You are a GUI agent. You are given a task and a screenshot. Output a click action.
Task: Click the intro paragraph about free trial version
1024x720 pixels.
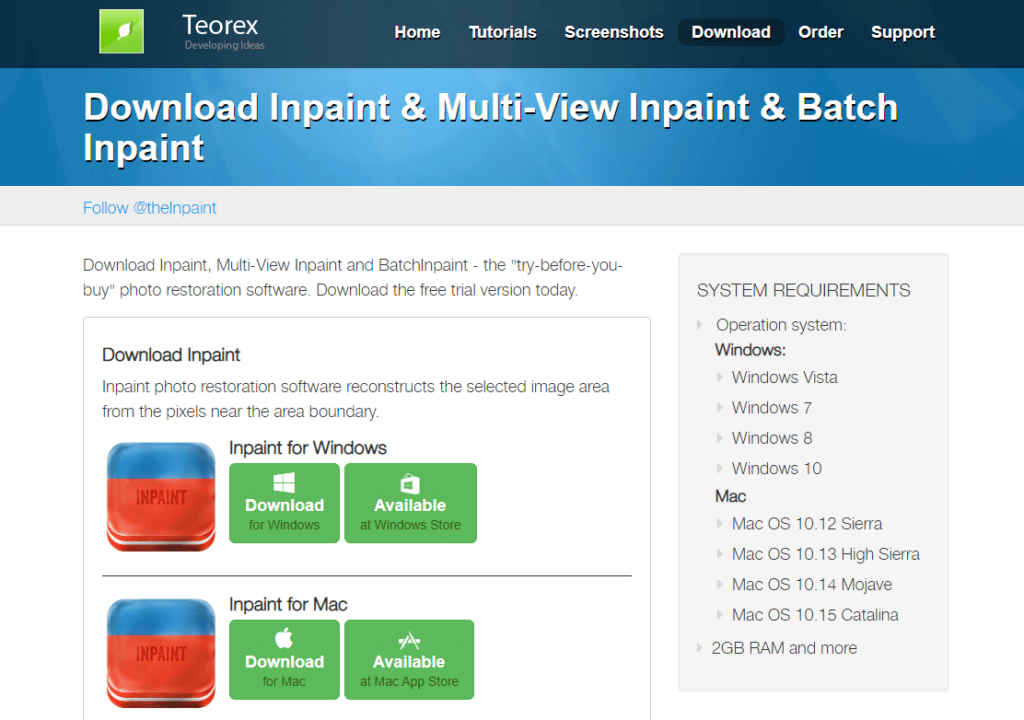tap(353, 278)
